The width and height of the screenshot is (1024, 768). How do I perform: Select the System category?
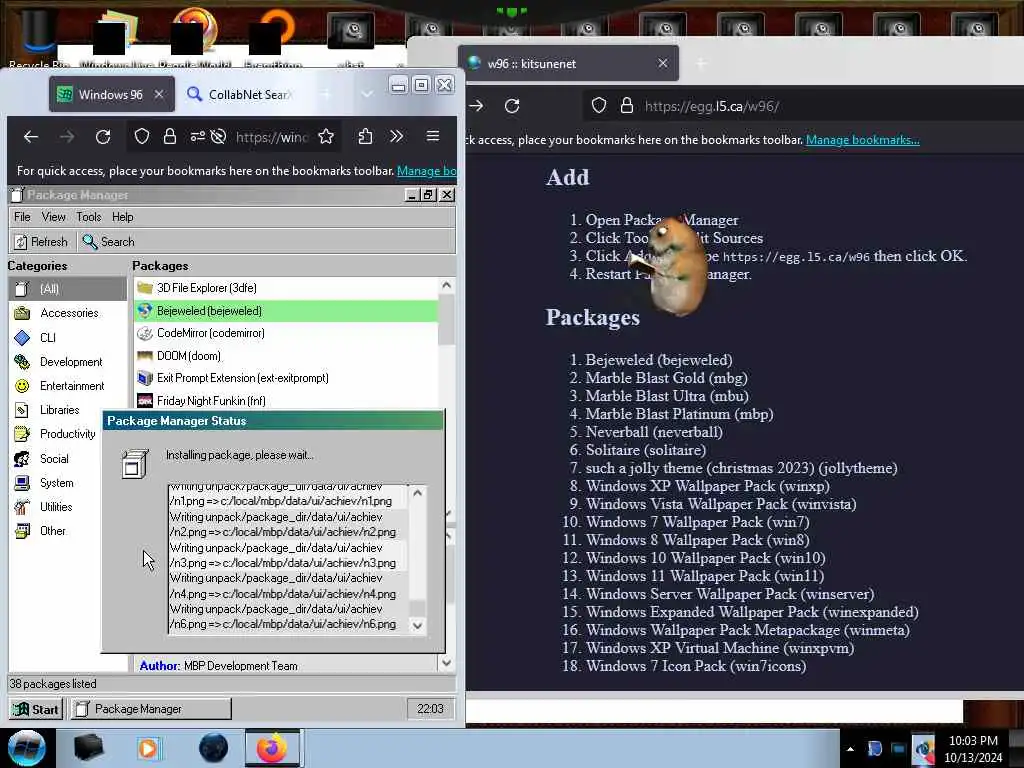tap(56, 483)
